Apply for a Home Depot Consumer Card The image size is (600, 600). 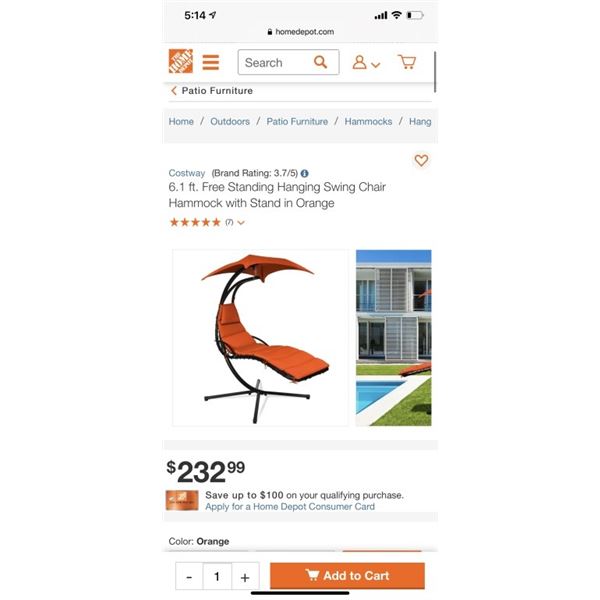point(290,507)
